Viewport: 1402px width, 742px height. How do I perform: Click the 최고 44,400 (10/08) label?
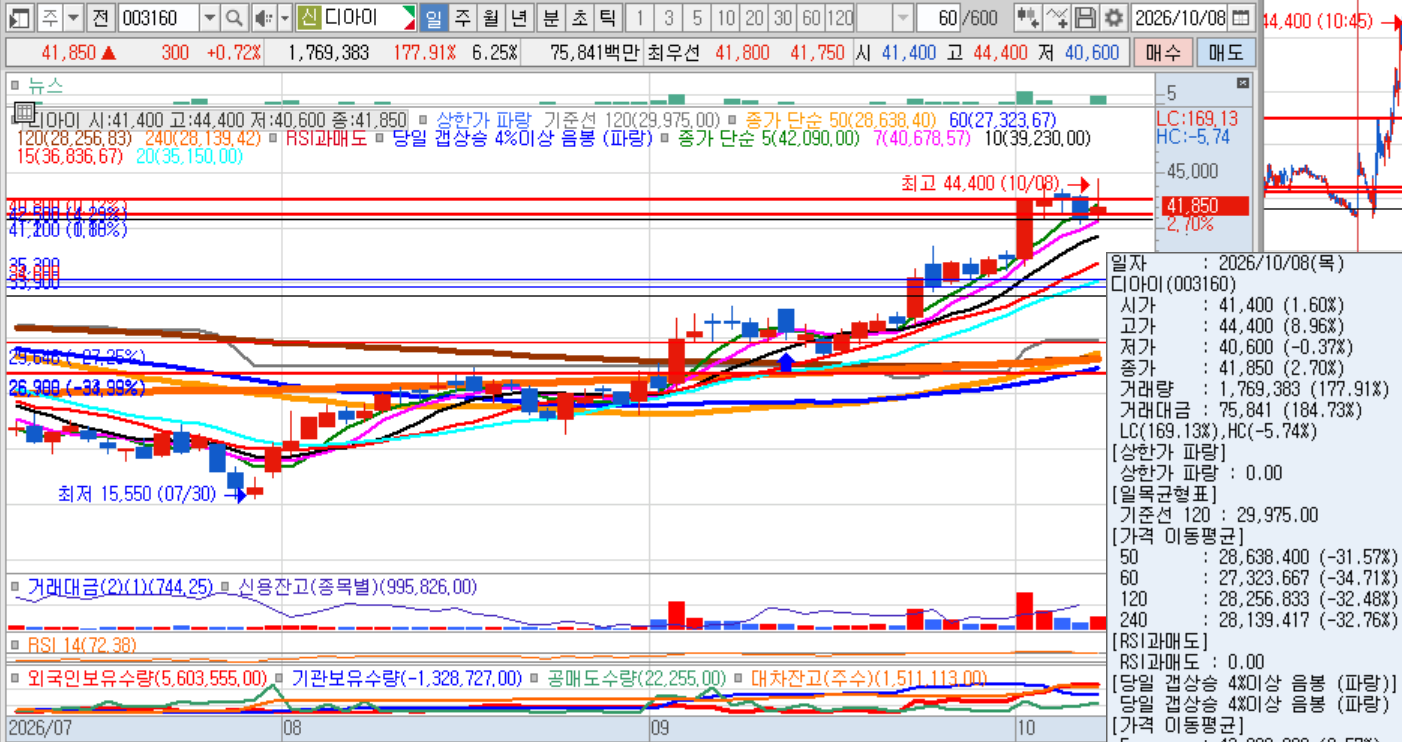pyautogui.click(x=979, y=183)
